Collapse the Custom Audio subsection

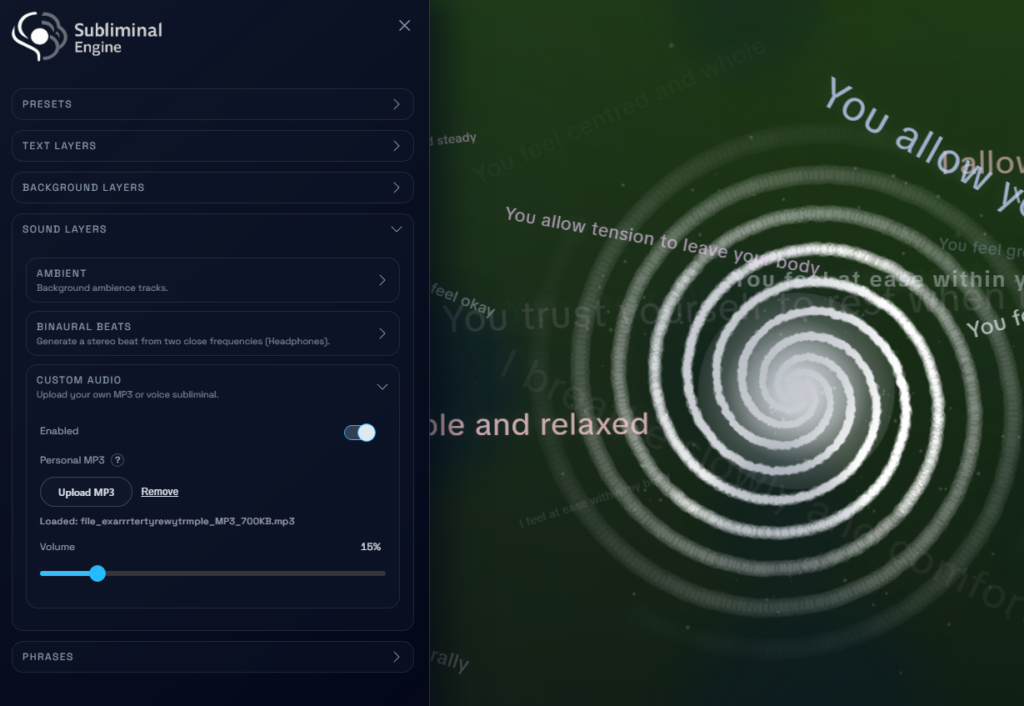212,386
